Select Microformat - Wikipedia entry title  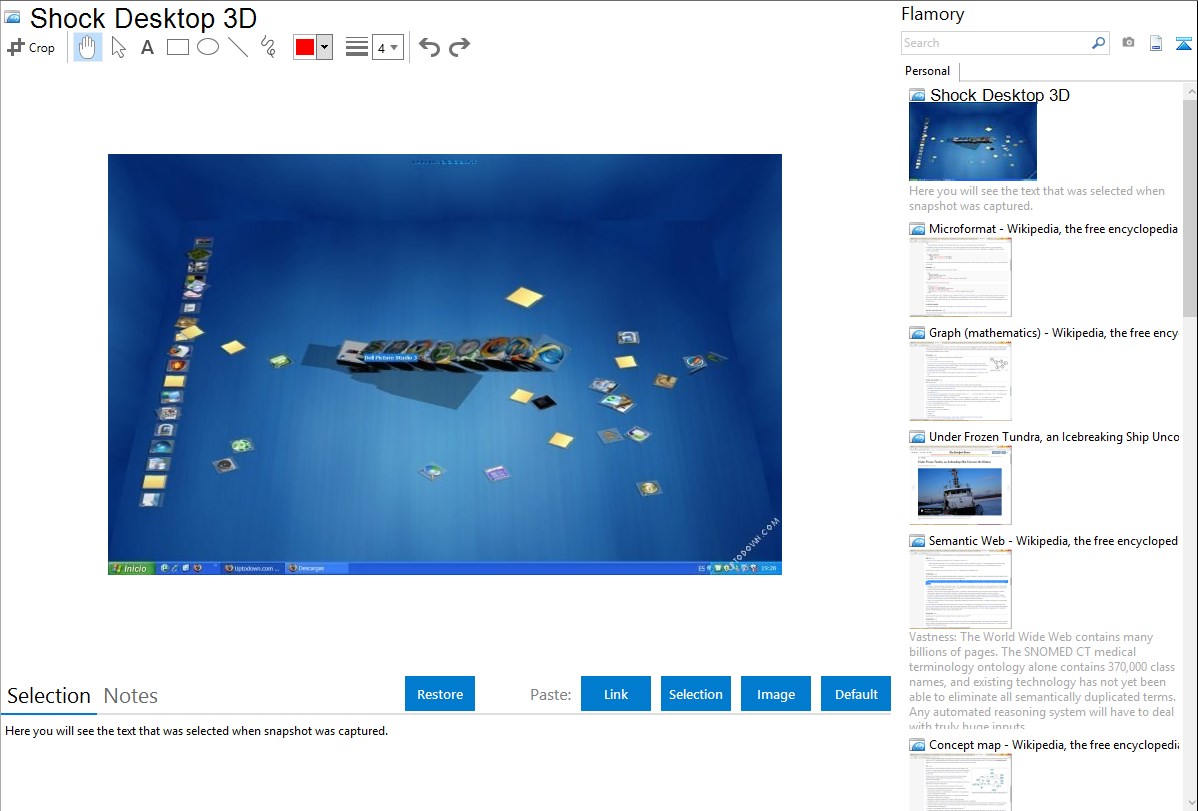click(x=1053, y=229)
